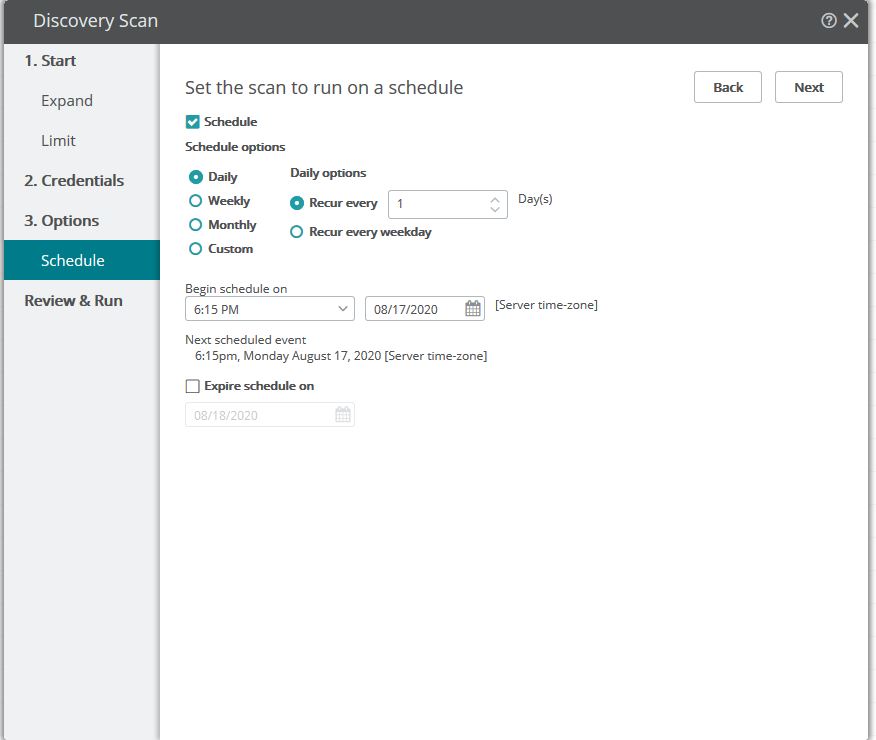
Task: Go to 3. Options step
Action: [x=61, y=221]
